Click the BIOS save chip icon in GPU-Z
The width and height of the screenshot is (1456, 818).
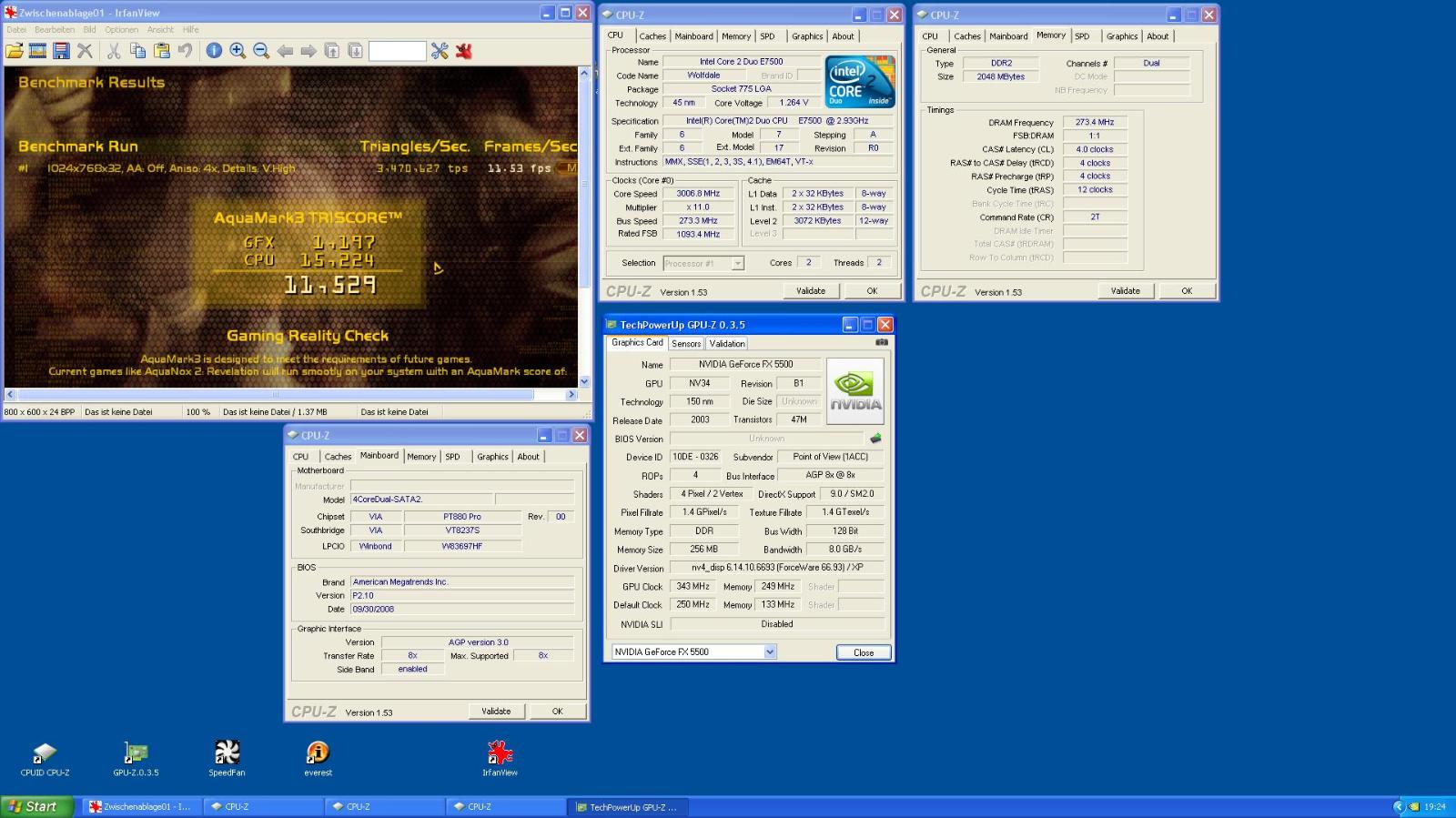tap(875, 439)
